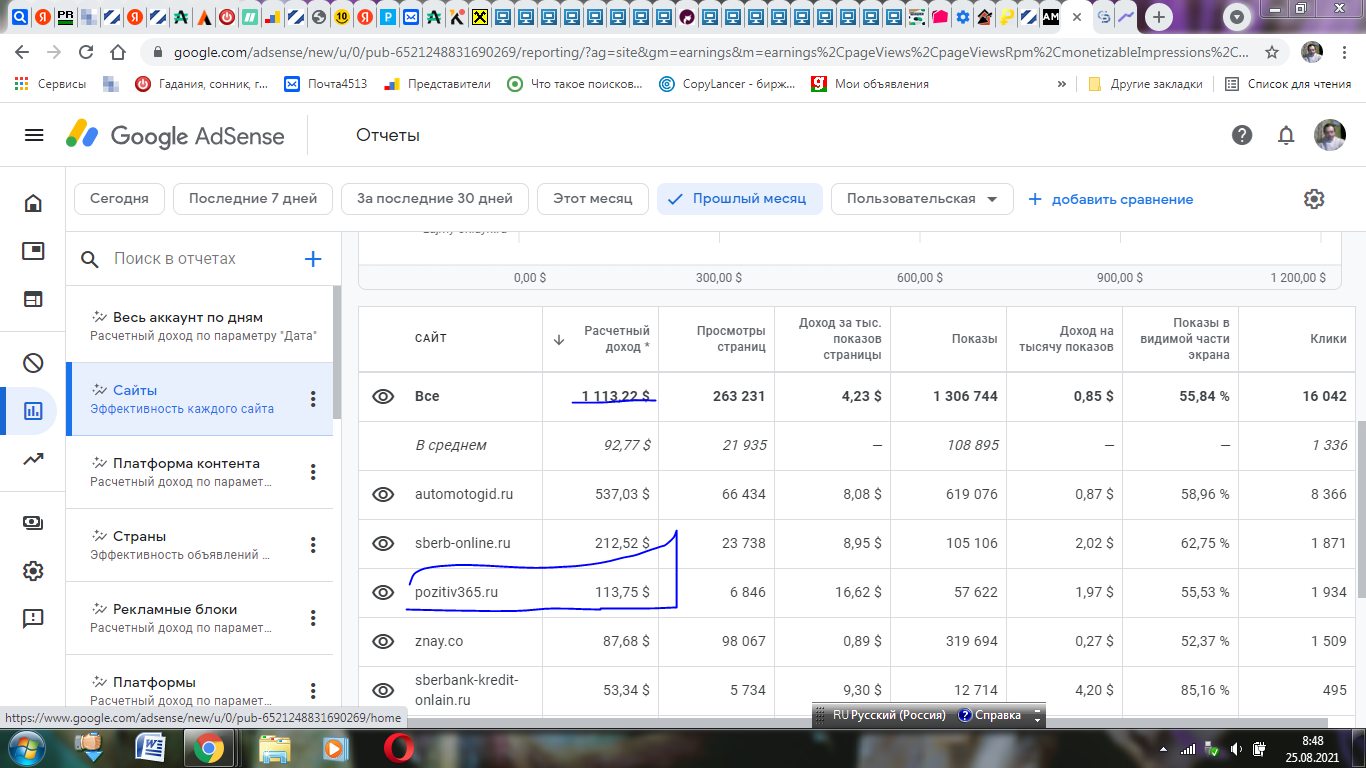Open the Список для чтения button

coord(1289,84)
